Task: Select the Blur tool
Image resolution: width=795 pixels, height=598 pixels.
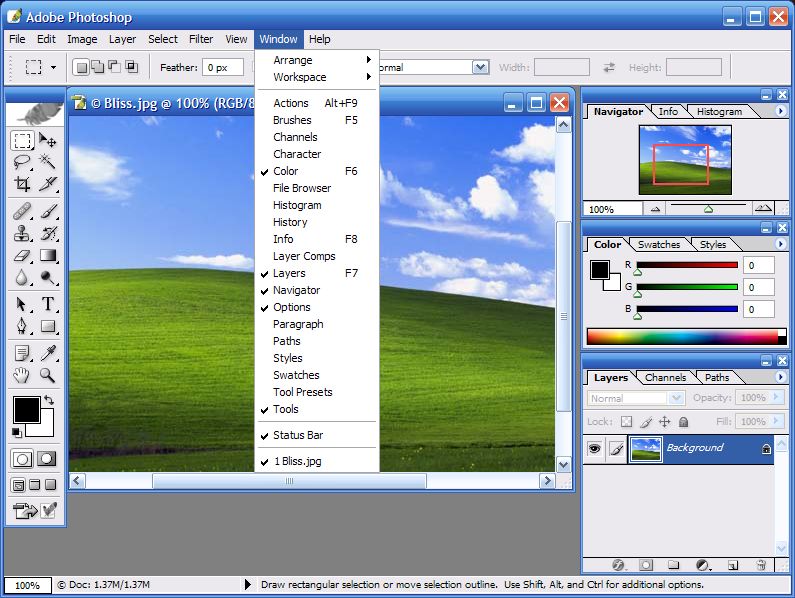Action: (22, 277)
